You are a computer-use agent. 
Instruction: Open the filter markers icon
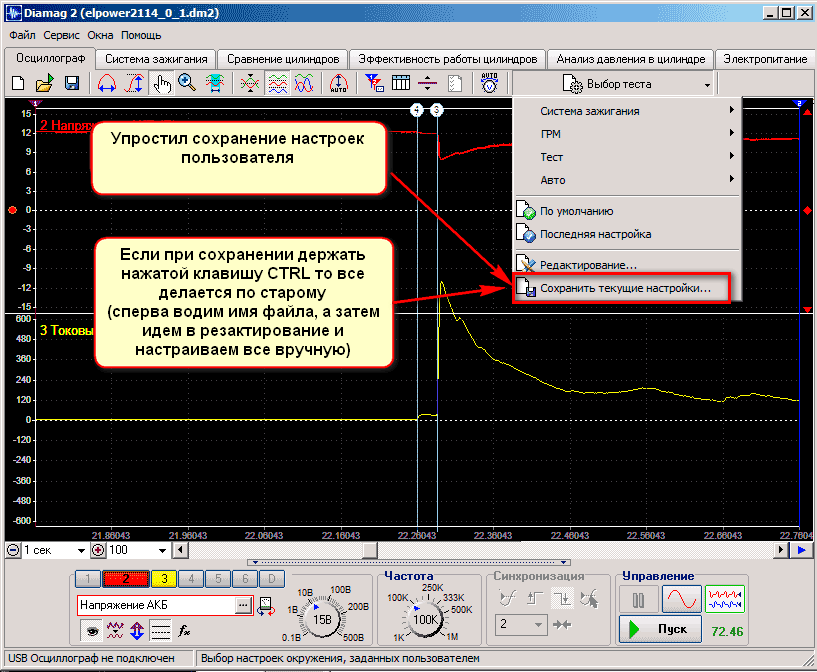click(374, 83)
